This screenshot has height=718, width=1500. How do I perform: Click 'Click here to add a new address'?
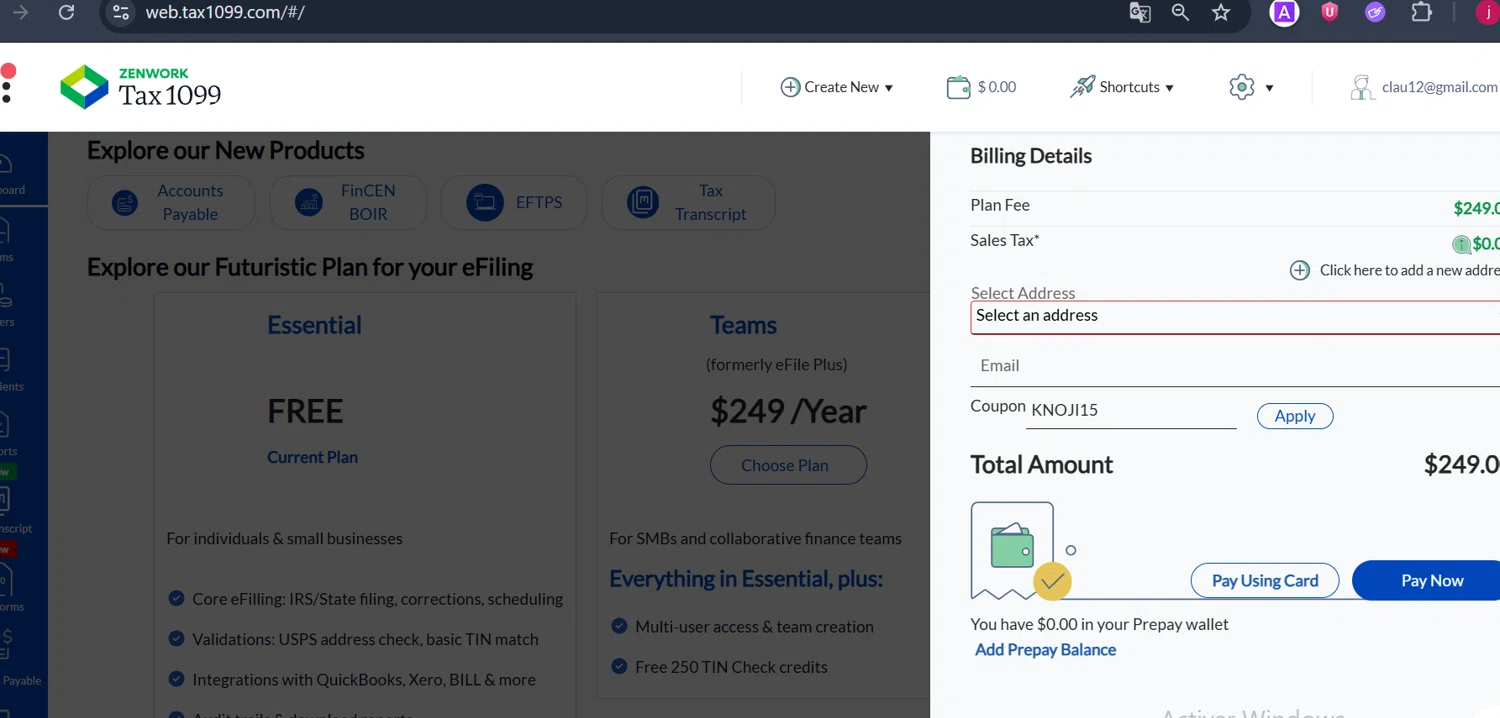(1409, 270)
